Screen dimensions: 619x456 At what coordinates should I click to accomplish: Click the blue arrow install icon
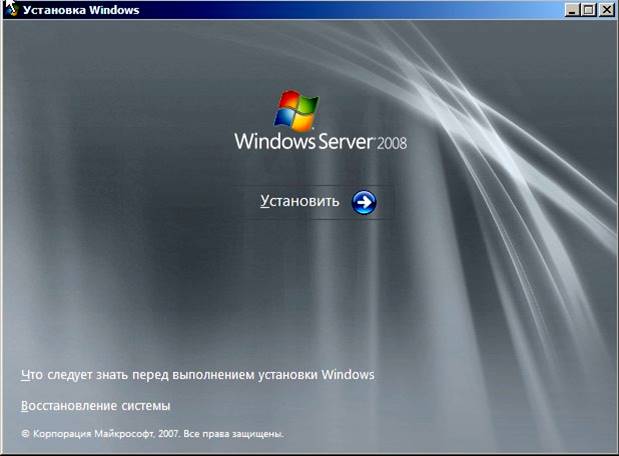click(364, 203)
